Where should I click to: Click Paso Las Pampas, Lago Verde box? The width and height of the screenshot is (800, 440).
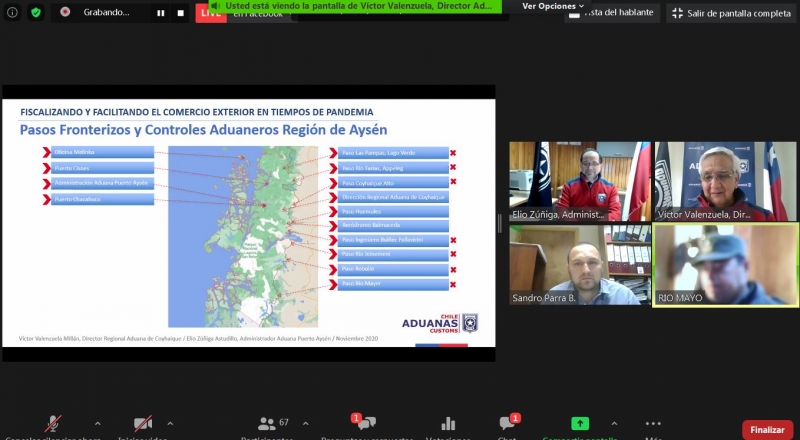coord(393,153)
